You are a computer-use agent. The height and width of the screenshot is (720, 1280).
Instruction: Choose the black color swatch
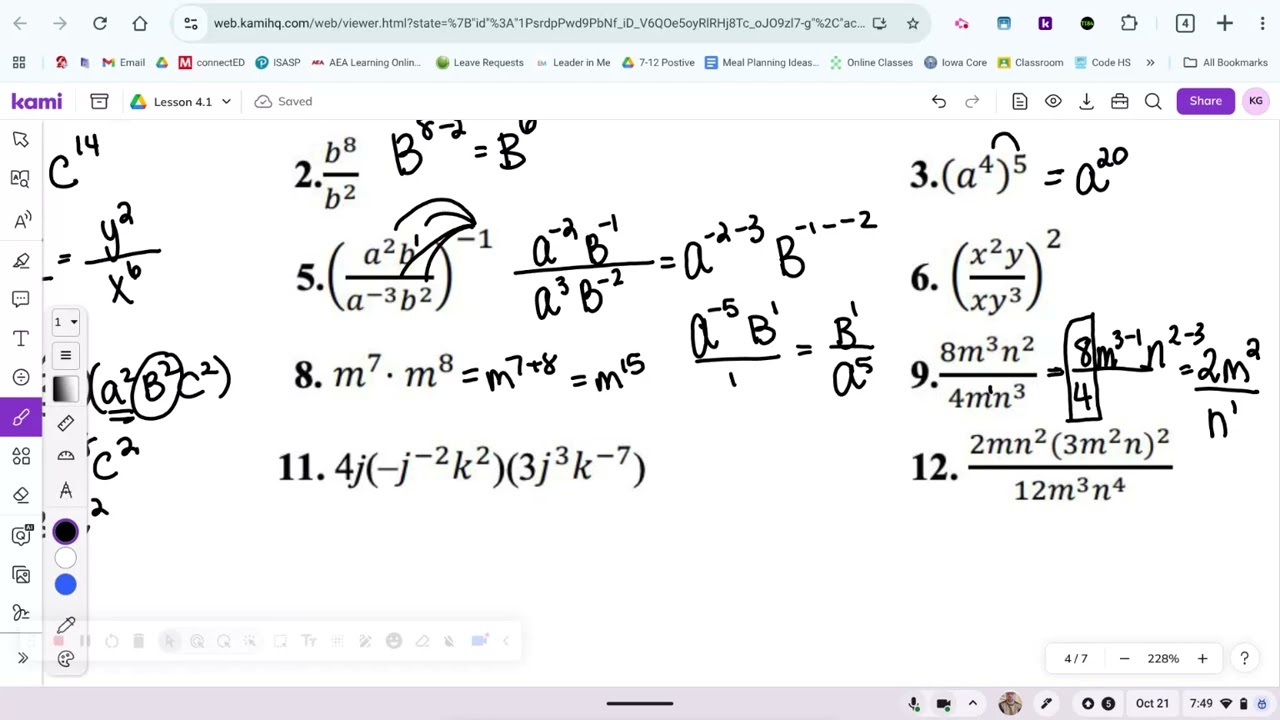(66, 532)
